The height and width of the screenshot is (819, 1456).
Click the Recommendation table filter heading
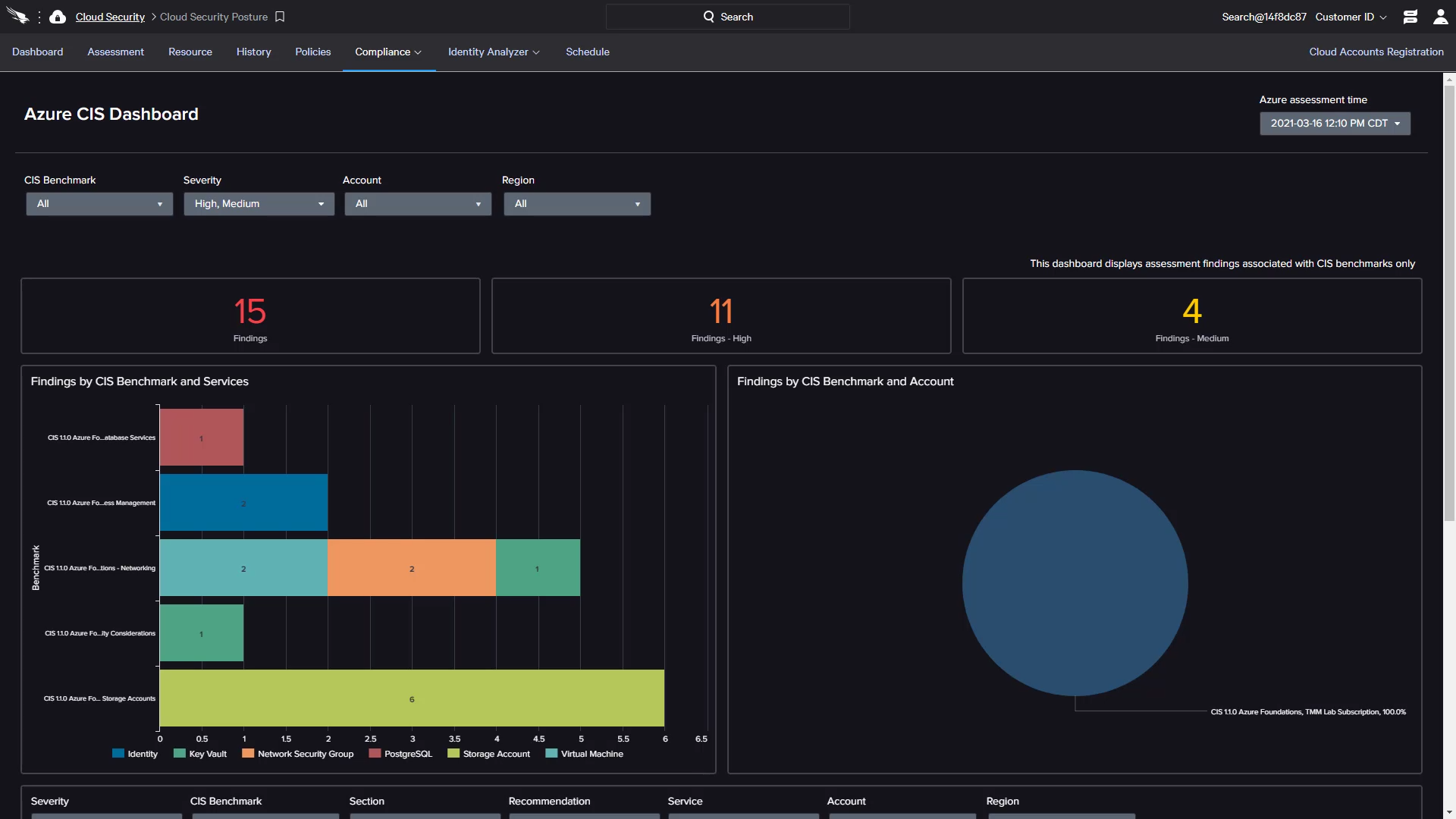point(549,802)
